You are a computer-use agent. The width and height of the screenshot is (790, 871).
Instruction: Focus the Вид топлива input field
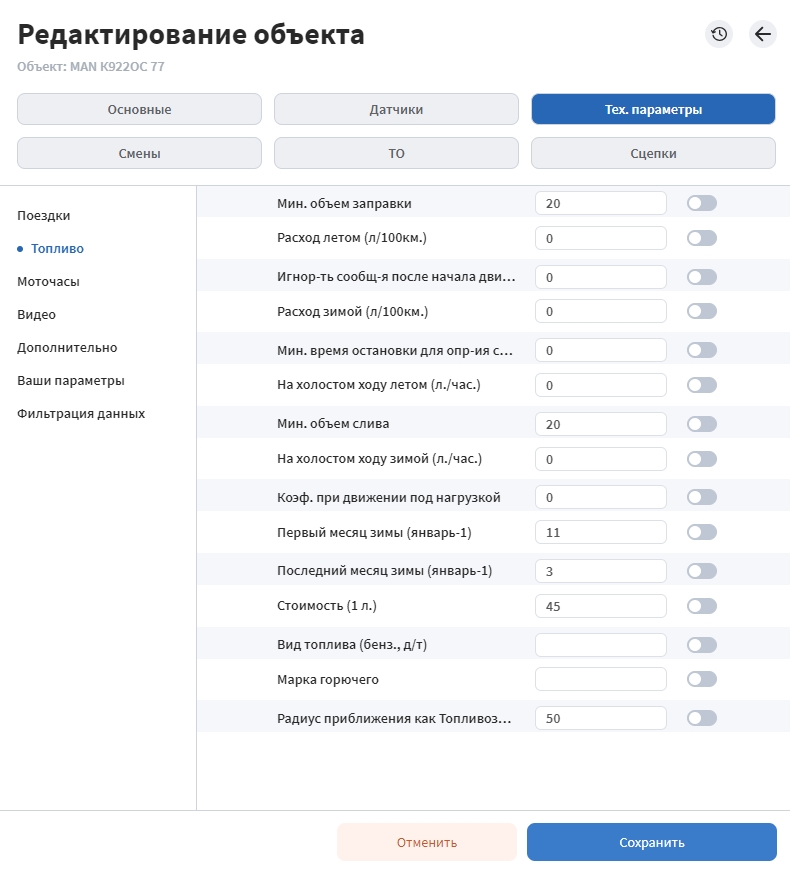point(601,645)
